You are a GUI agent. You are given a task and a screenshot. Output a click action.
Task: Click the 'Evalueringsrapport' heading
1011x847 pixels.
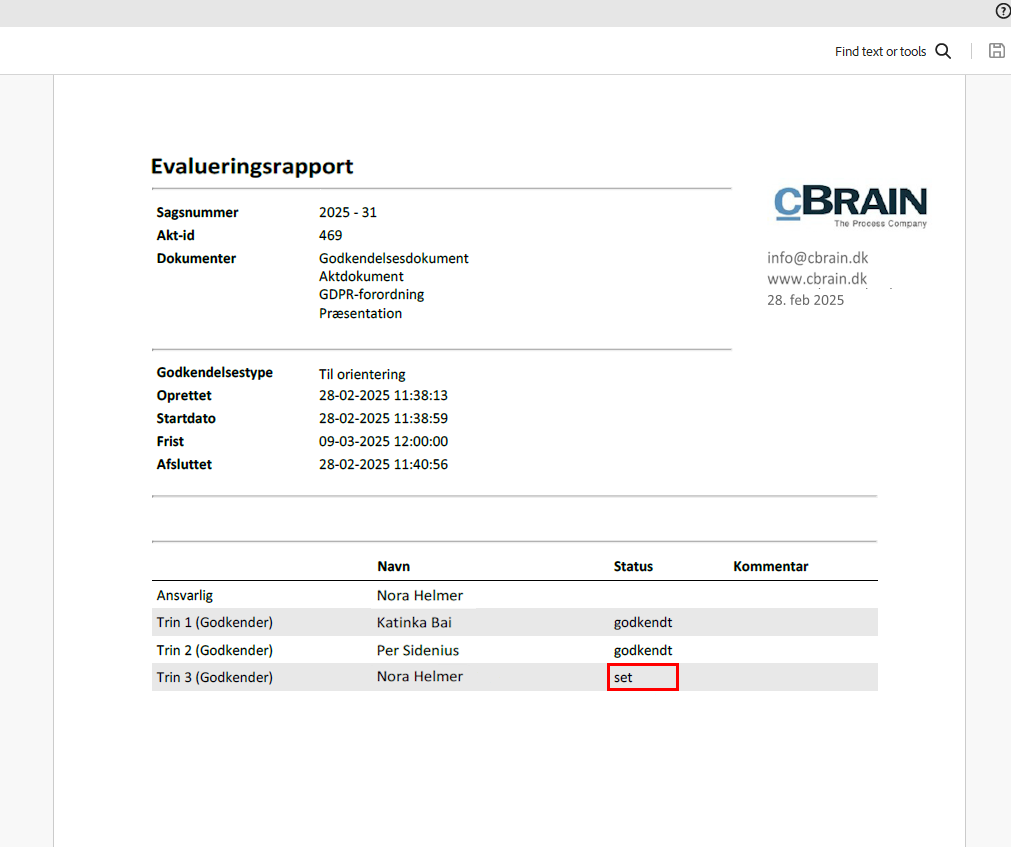coord(252,166)
